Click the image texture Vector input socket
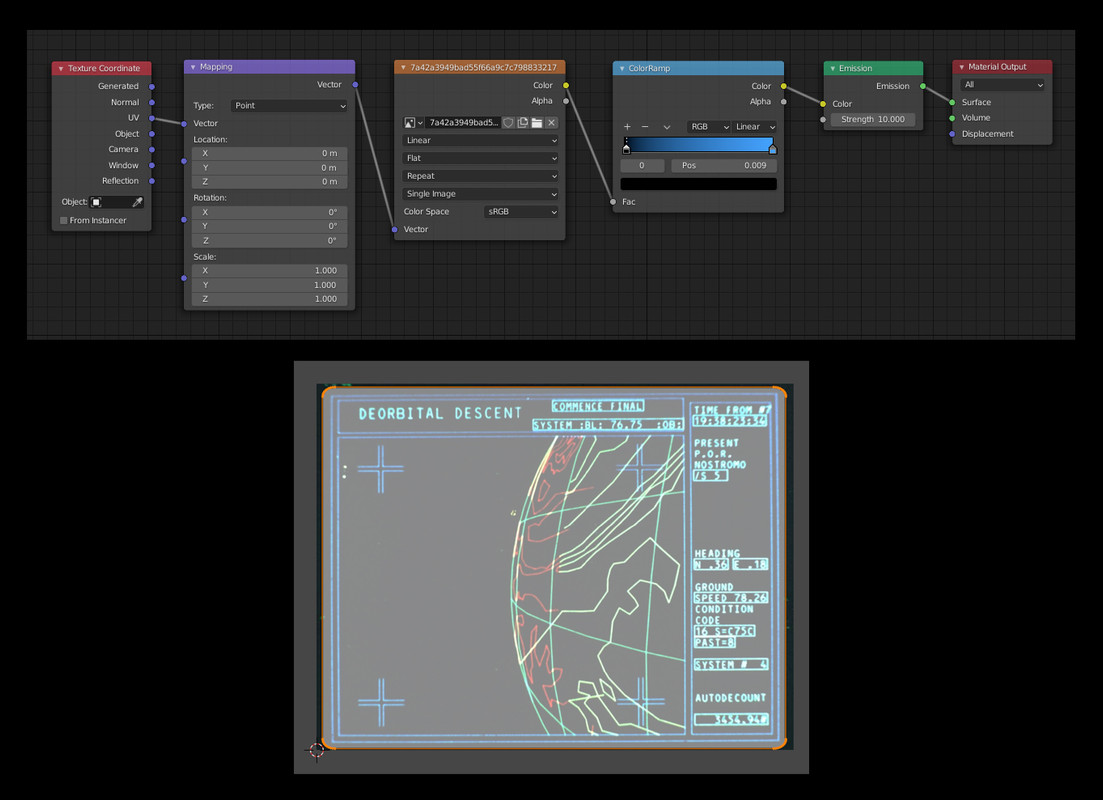This screenshot has width=1103, height=800. pyautogui.click(x=395, y=229)
